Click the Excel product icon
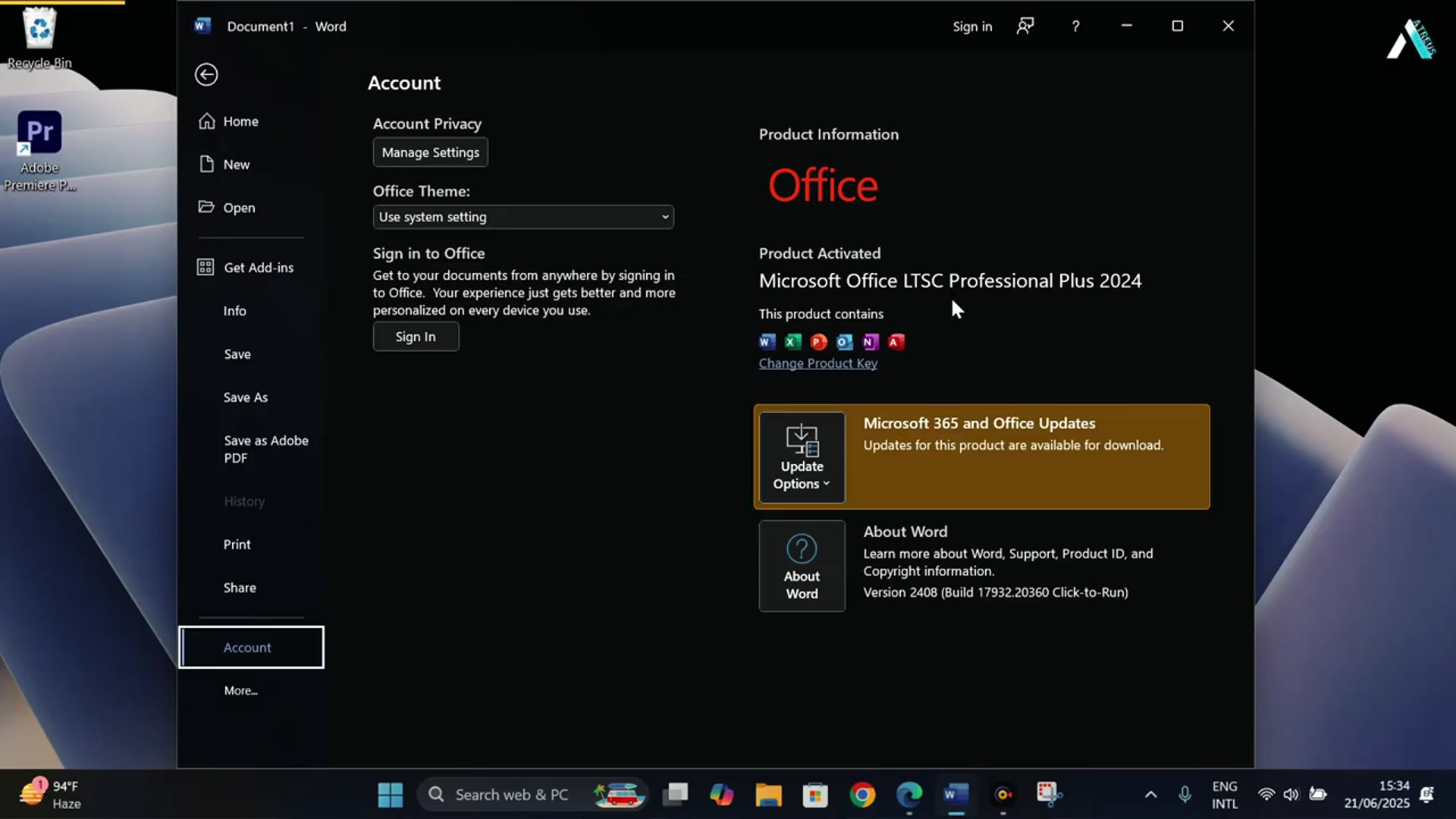 pyautogui.click(x=793, y=341)
